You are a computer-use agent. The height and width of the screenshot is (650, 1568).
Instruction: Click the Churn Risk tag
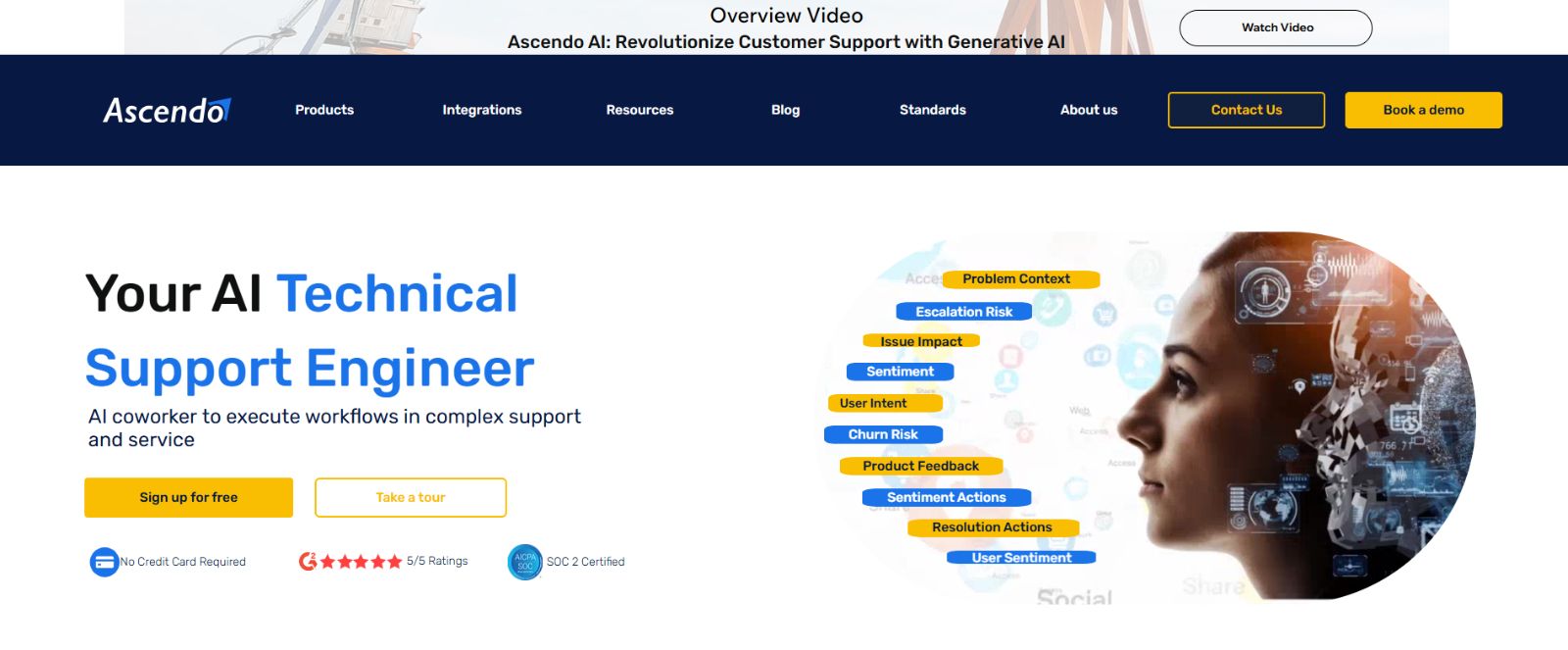click(x=883, y=434)
